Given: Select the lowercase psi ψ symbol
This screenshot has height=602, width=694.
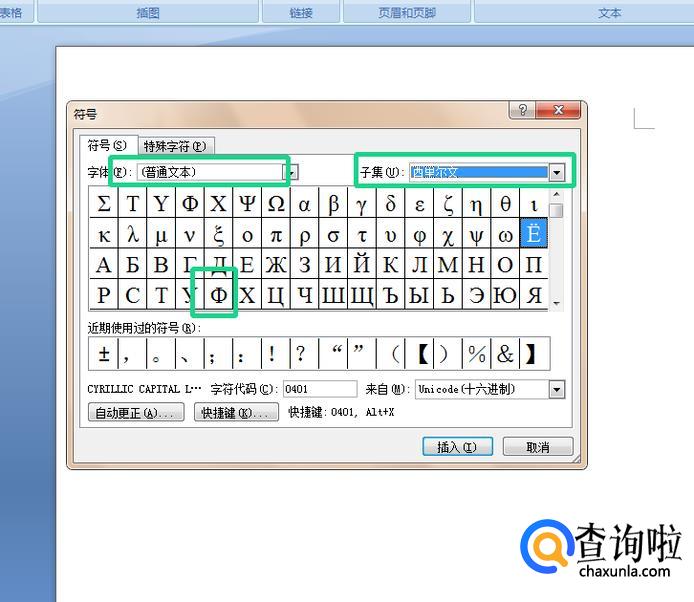Looking at the screenshot, I should [477, 233].
